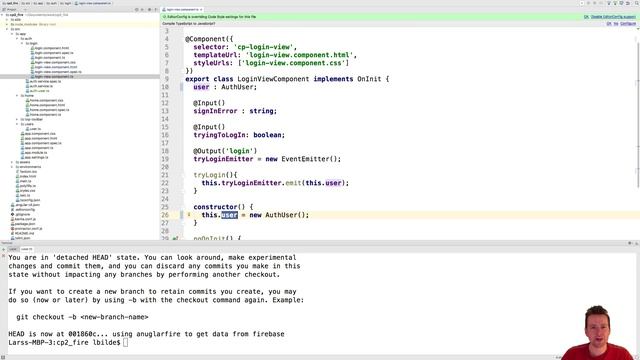640x360 pixels.
Task: Click the fold marker at line 21 tryLogin
Action: point(183,175)
